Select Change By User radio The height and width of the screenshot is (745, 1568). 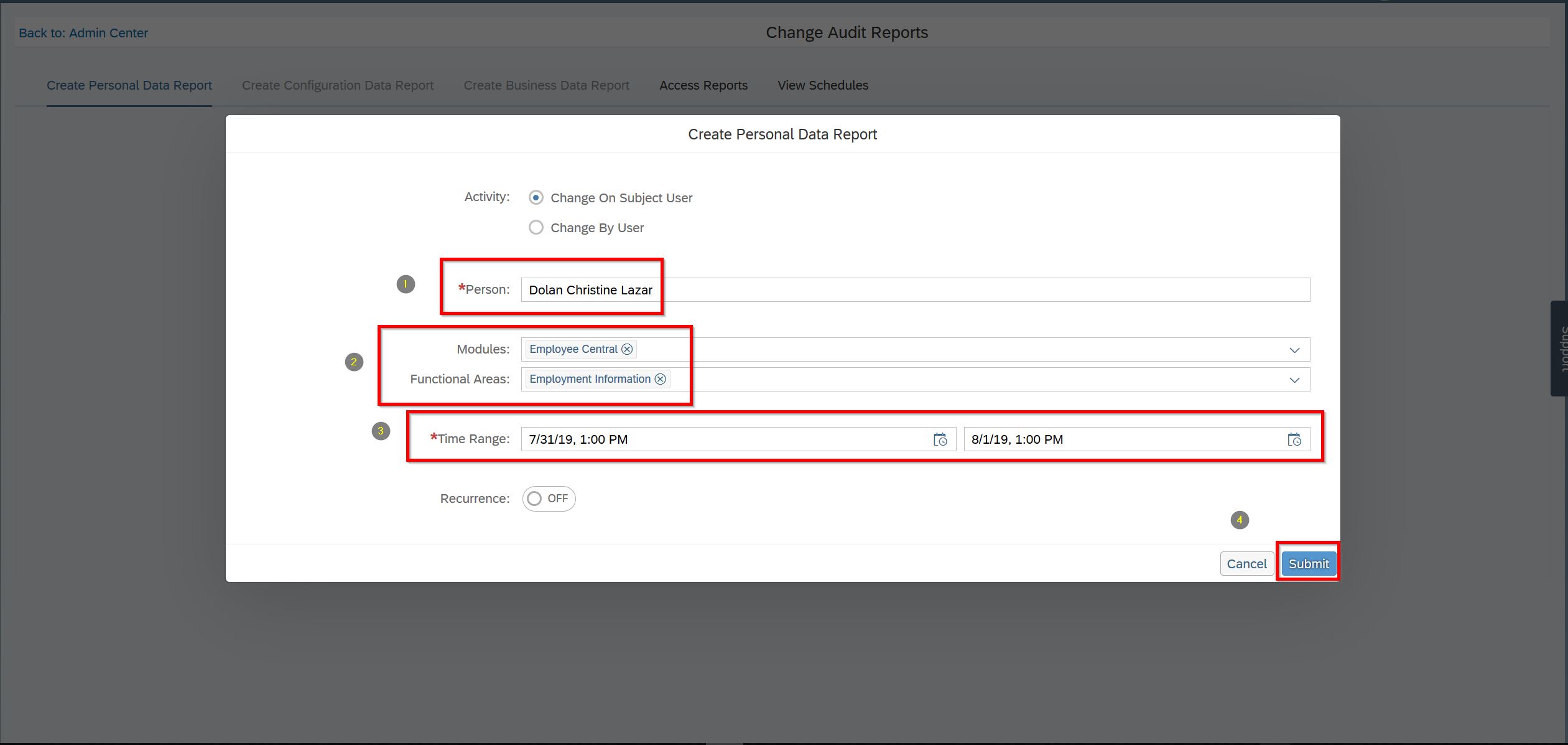tap(536, 227)
